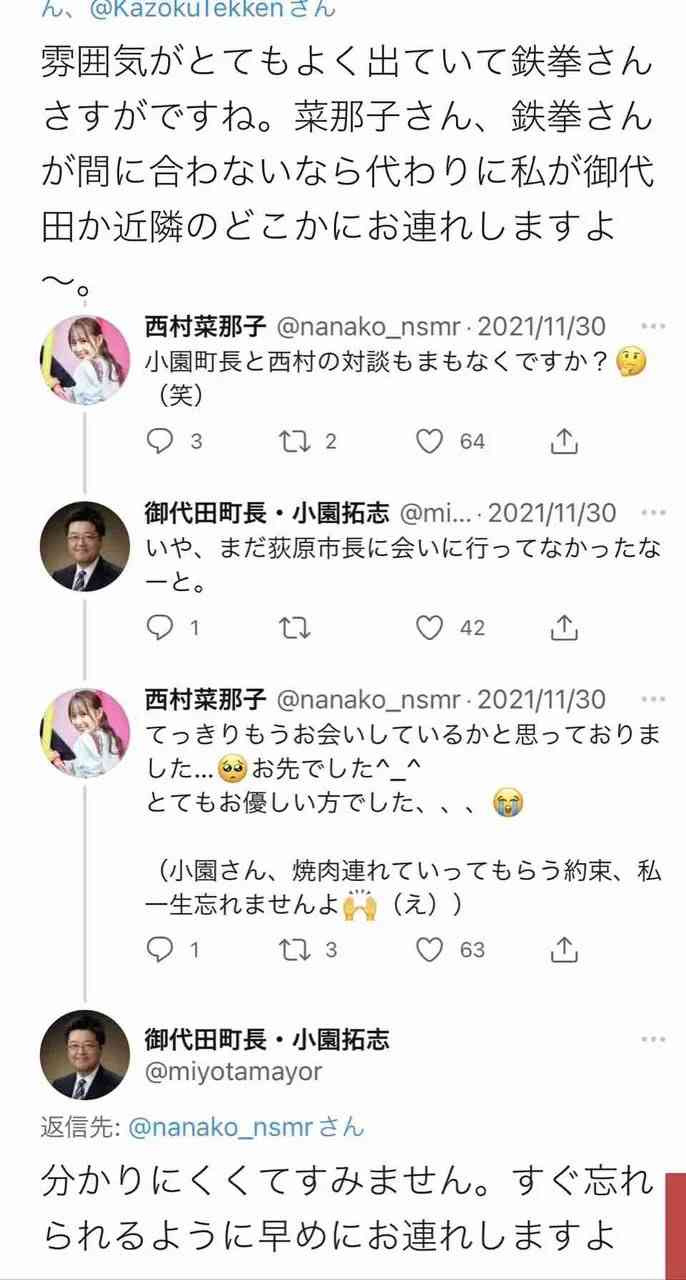686x1280 pixels.
Task: View 小園拓志's avatar on the bottom tweet
Action: click(85, 1055)
